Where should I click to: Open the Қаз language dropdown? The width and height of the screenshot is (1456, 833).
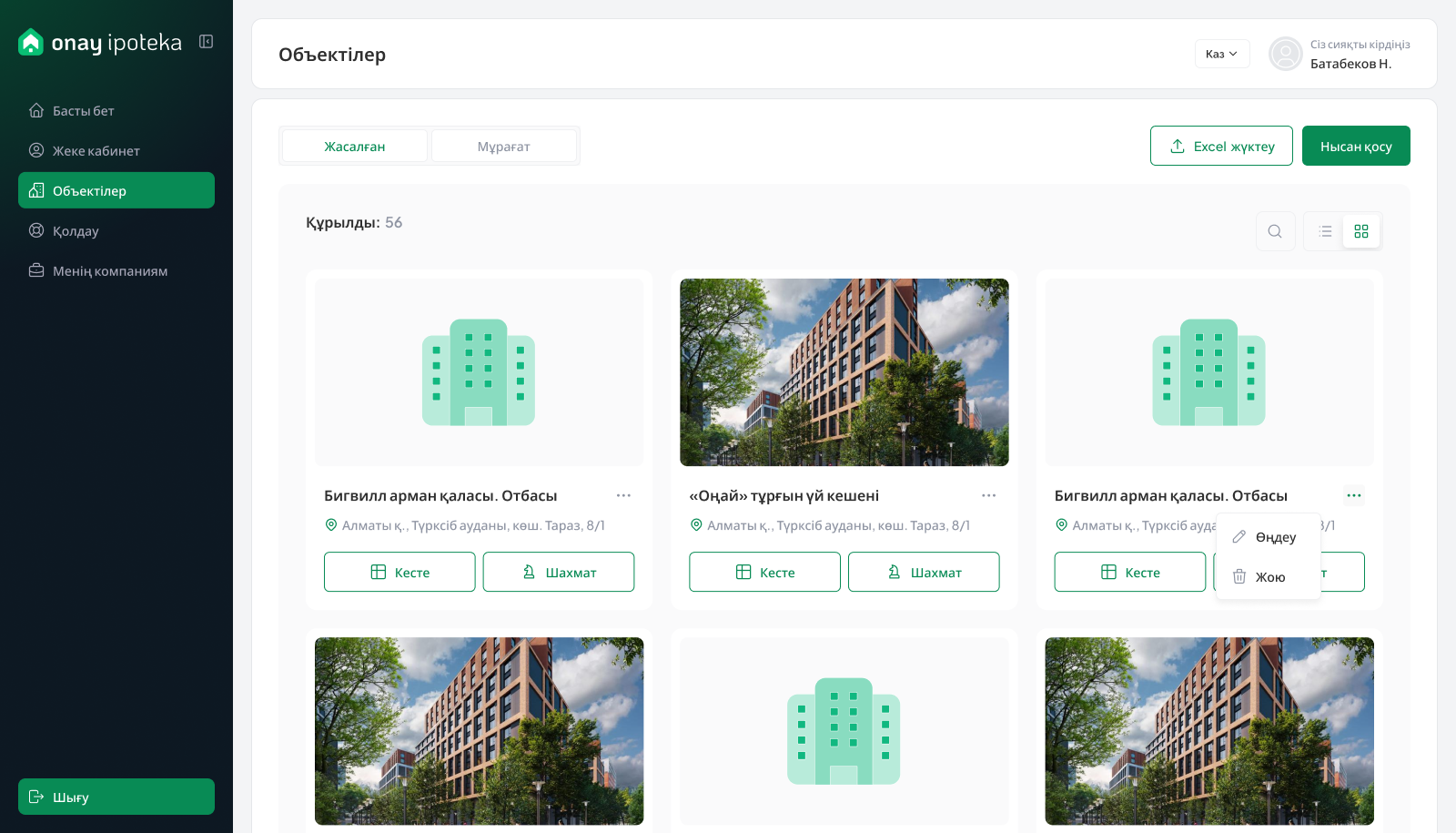1221,54
